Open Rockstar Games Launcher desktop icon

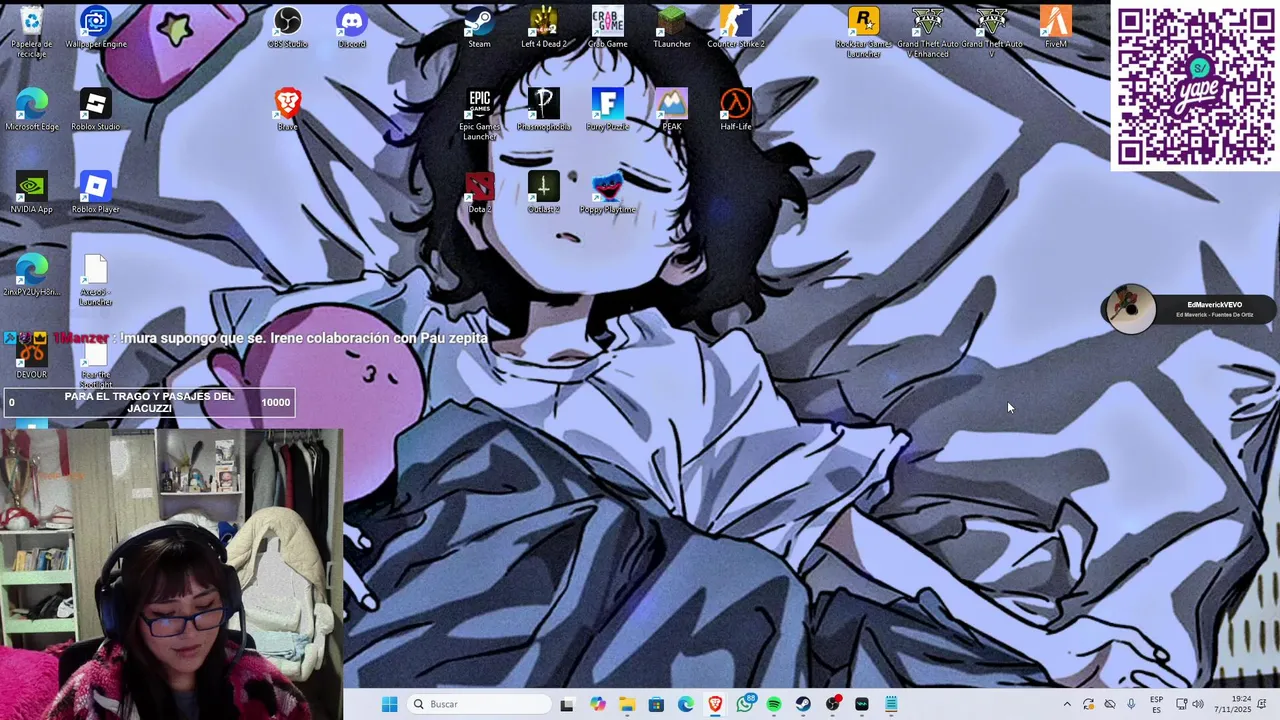point(863,32)
